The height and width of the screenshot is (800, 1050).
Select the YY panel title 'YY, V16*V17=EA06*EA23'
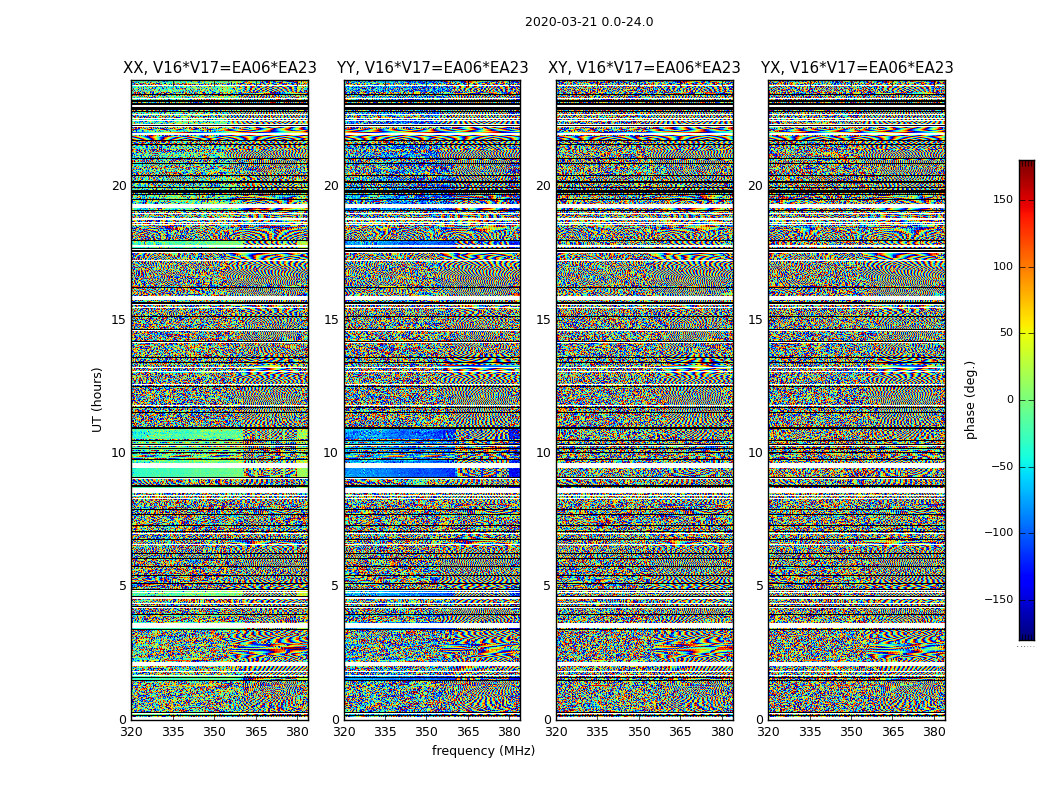(x=433, y=68)
